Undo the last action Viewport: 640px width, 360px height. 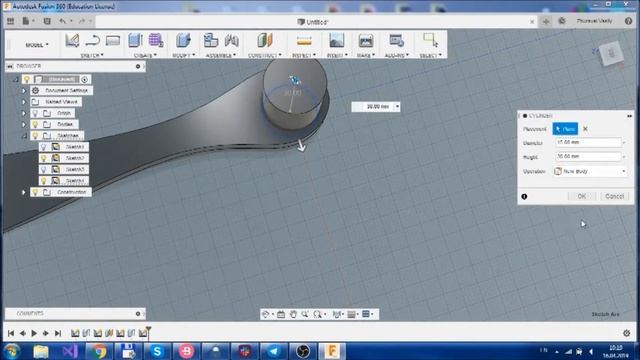click(x=62, y=21)
